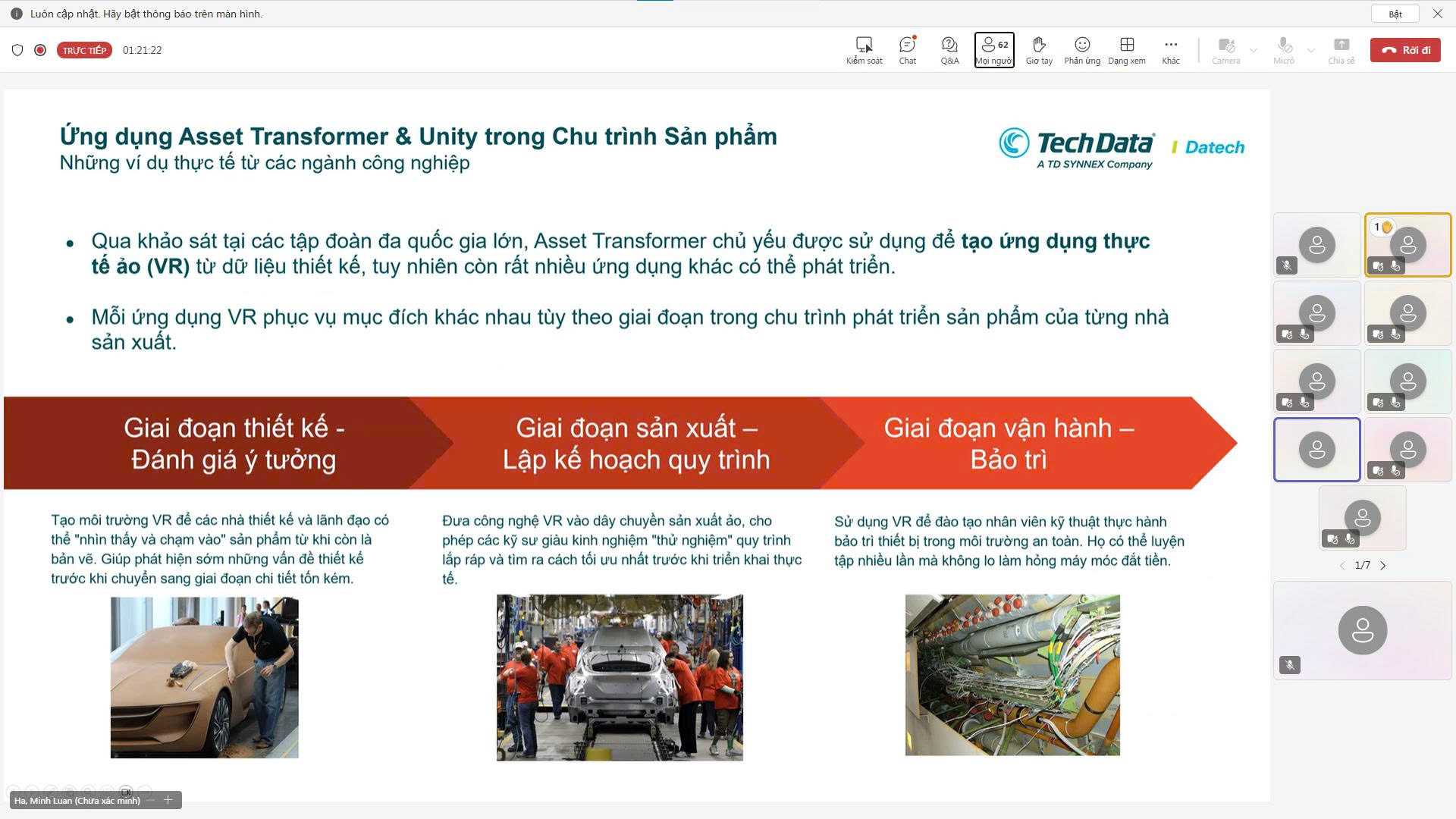
Task: Click the red recording indicator icon
Action: pos(40,50)
